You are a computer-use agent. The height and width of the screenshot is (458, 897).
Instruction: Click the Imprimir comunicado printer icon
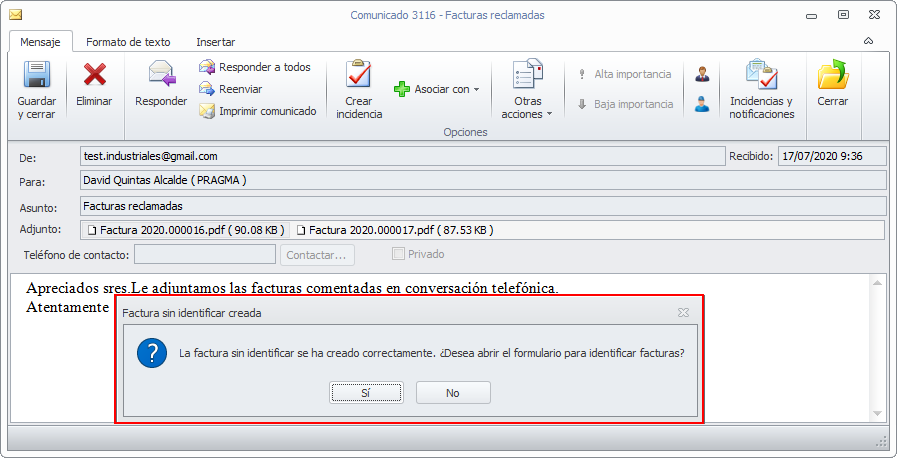(x=207, y=111)
